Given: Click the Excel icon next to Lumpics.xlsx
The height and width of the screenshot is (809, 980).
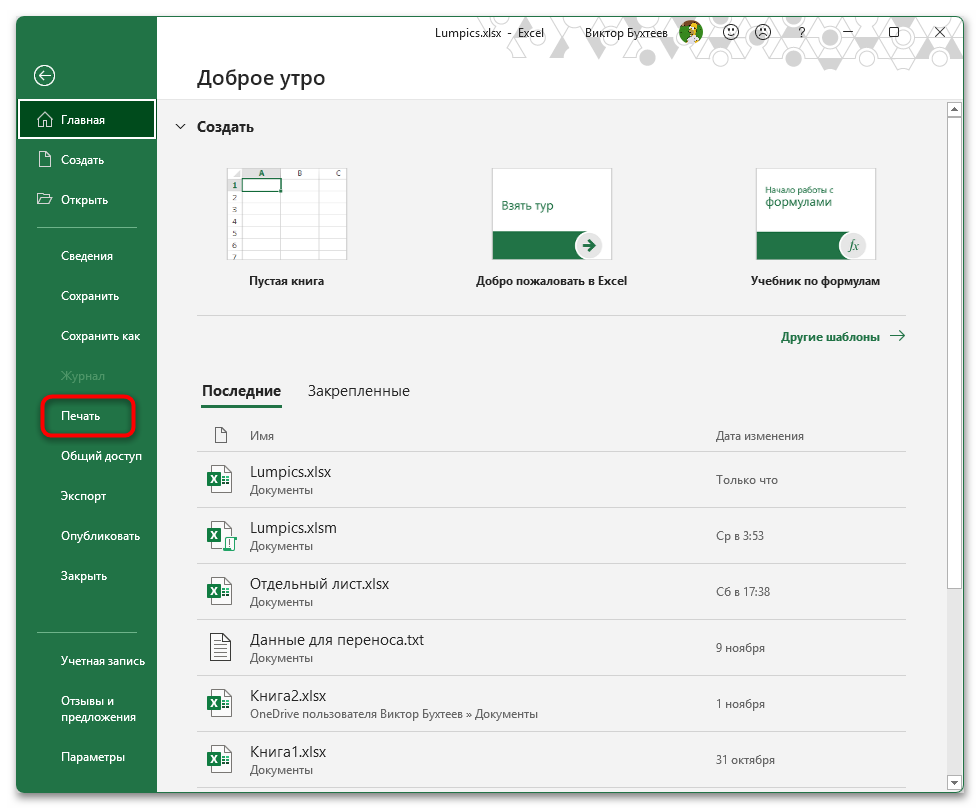Looking at the screenshot, I should tap(220, 479).
